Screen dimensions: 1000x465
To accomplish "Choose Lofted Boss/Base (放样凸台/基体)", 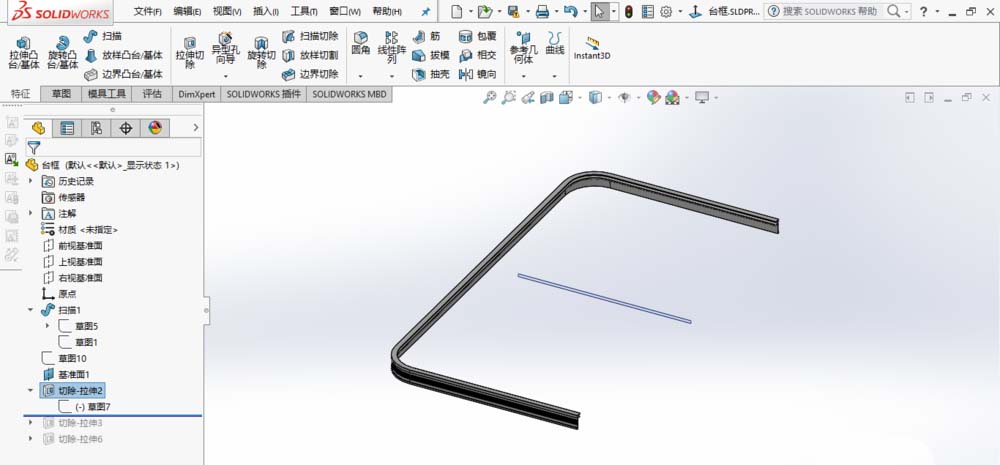I will (x=124, y=55).
